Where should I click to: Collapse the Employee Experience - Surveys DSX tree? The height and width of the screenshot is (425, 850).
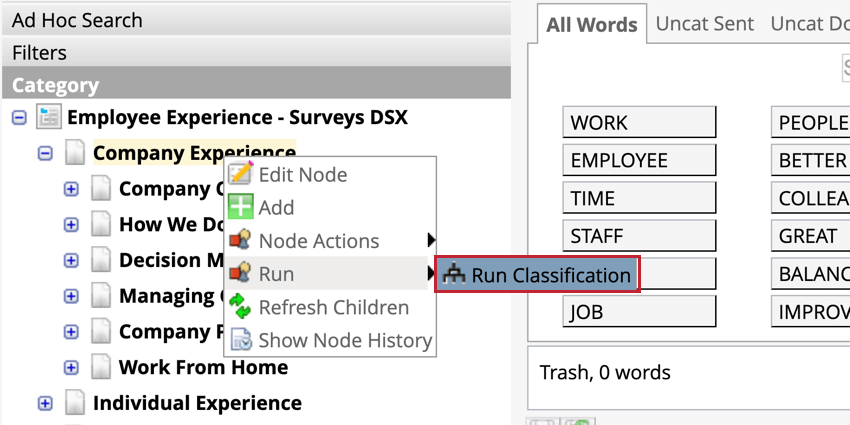tap(19, 118)
